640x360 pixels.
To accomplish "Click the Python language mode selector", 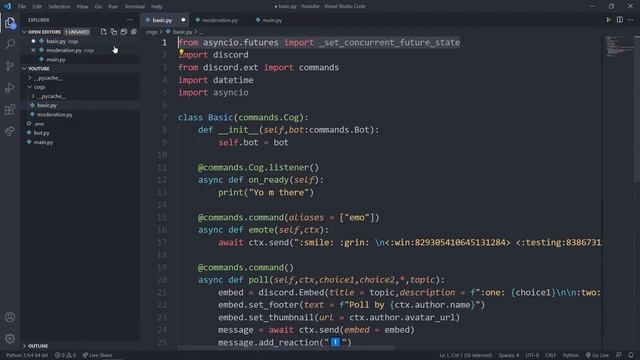I will (571, 355).
